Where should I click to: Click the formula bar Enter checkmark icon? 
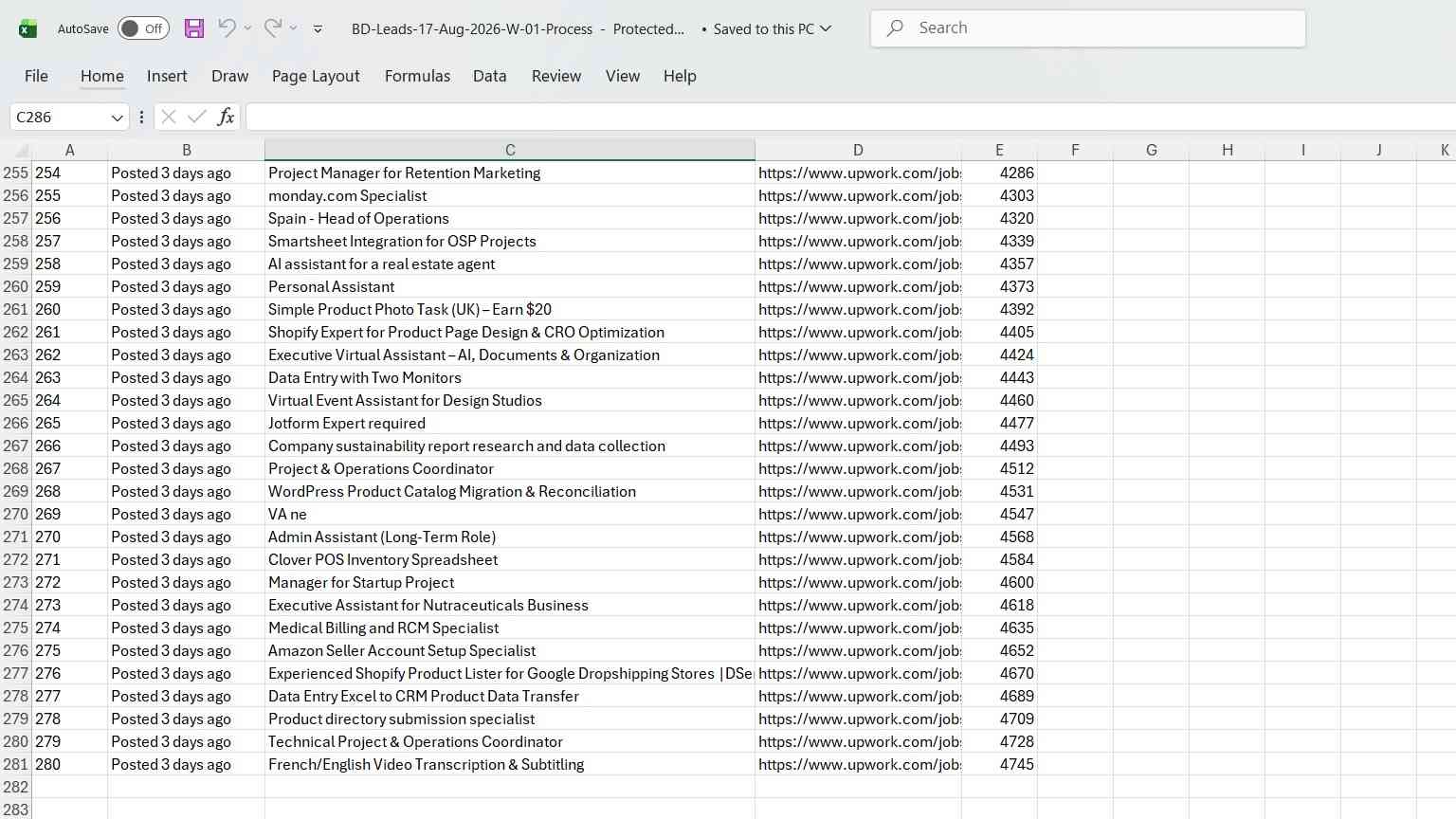click(197, 117)
